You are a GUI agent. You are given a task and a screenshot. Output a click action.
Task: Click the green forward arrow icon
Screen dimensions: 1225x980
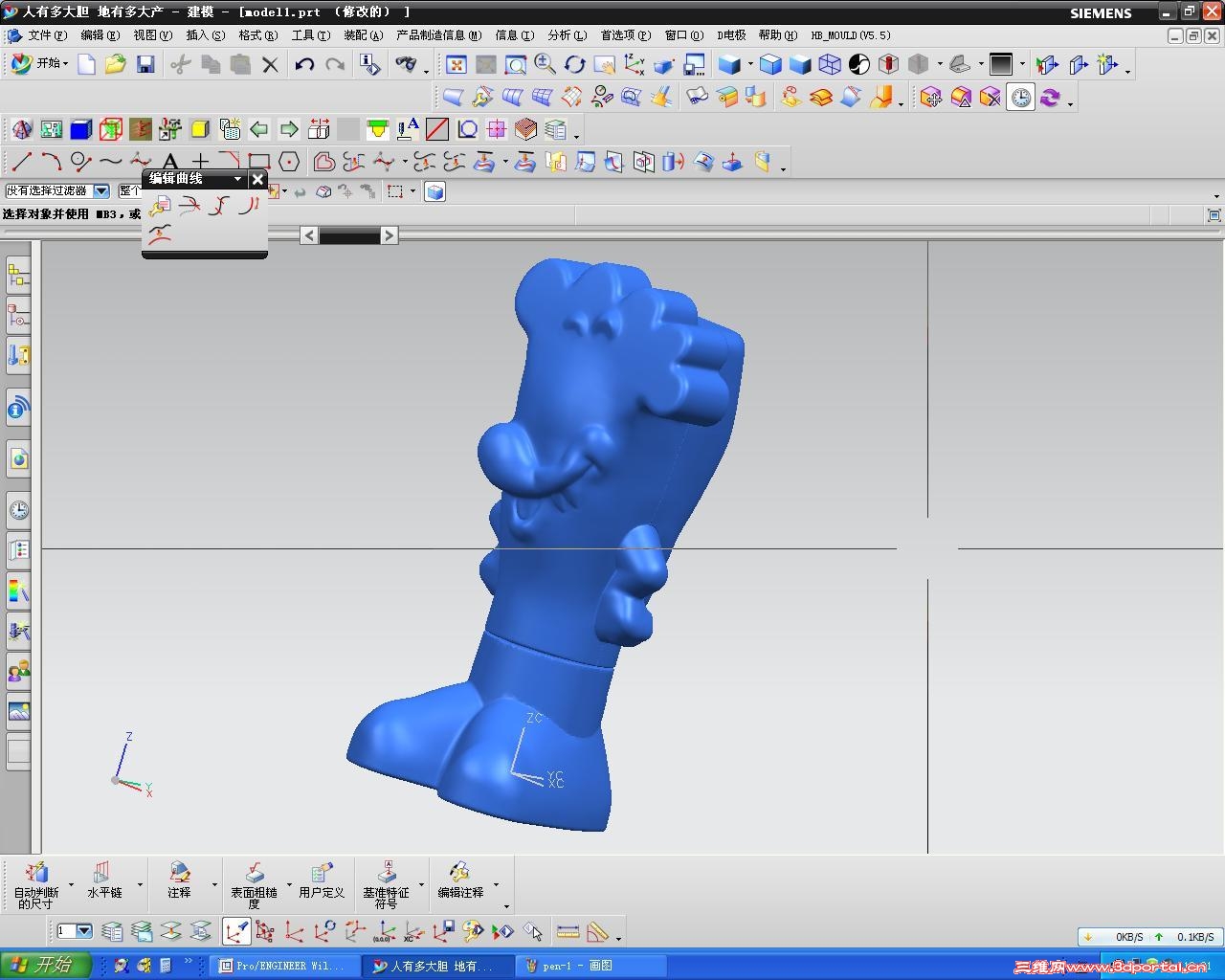288,128
